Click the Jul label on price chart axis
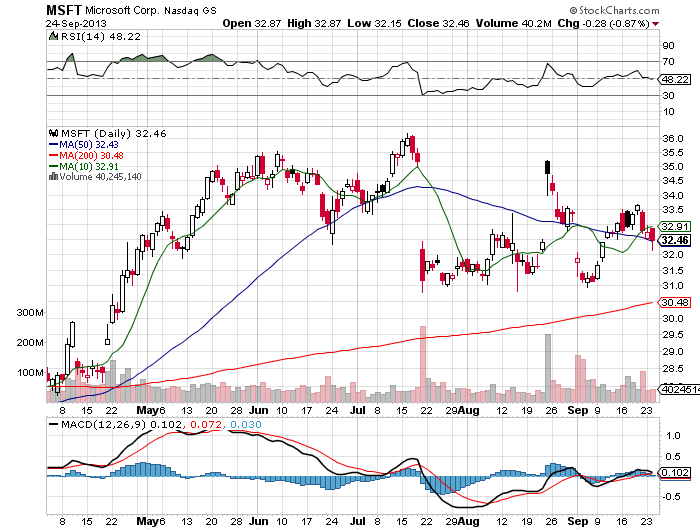This screenshot has height=530, width=700. click(x=357, y=410)
